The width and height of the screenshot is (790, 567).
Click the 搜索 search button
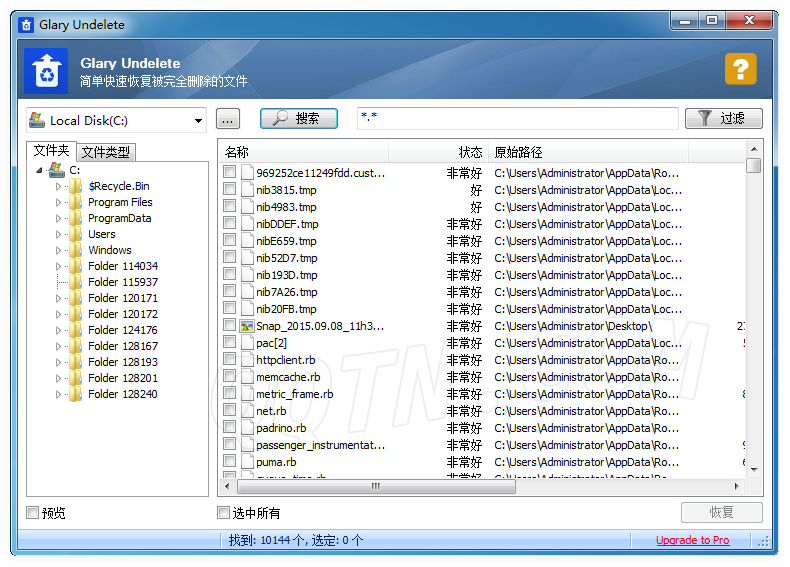[x=298, y=118]
